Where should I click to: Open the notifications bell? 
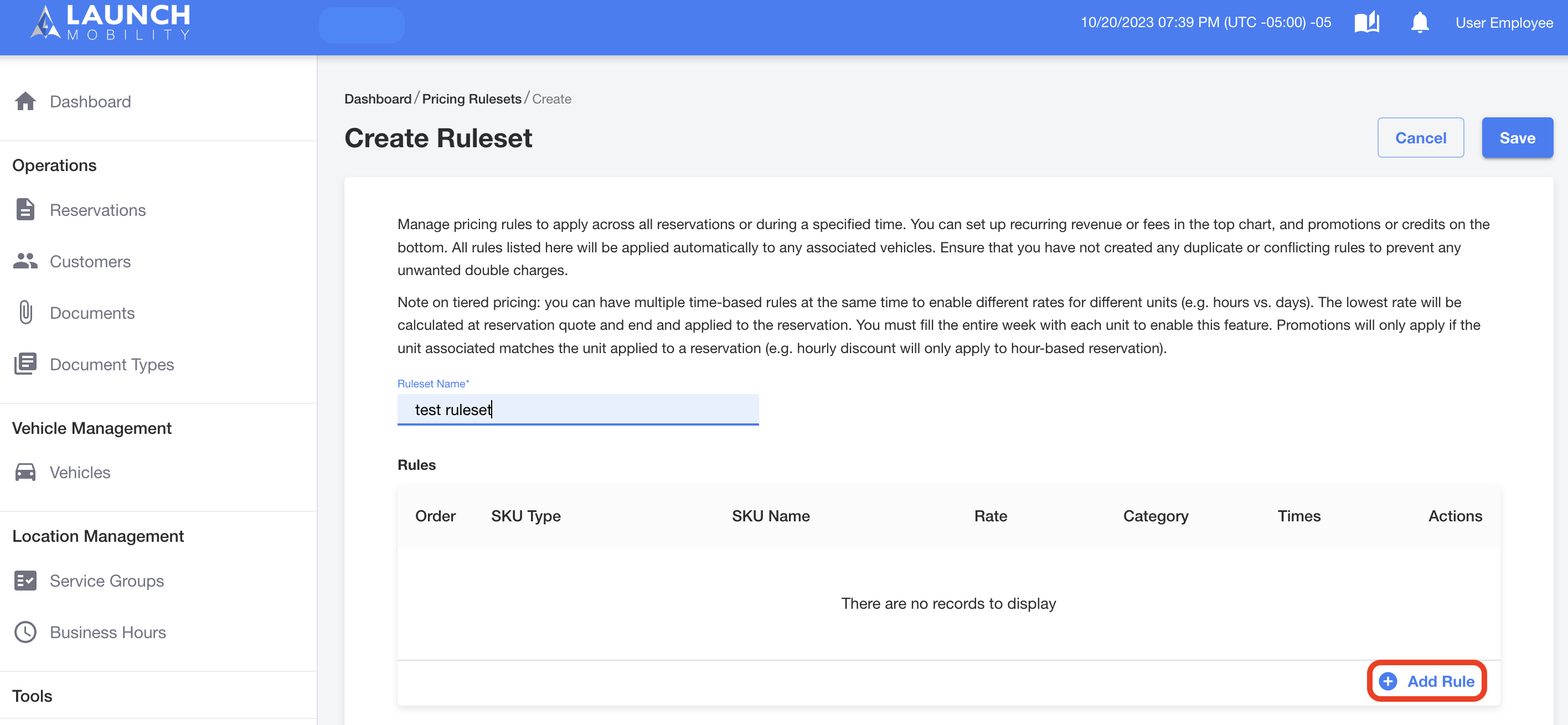1420,23
